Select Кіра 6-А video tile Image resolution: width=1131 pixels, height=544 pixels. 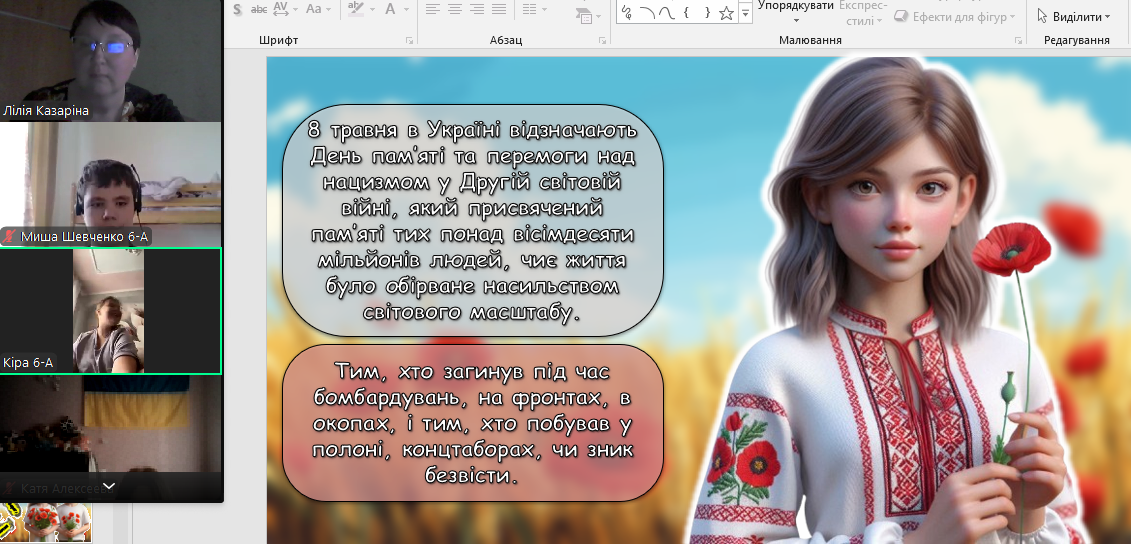click(x=110, y=311)
